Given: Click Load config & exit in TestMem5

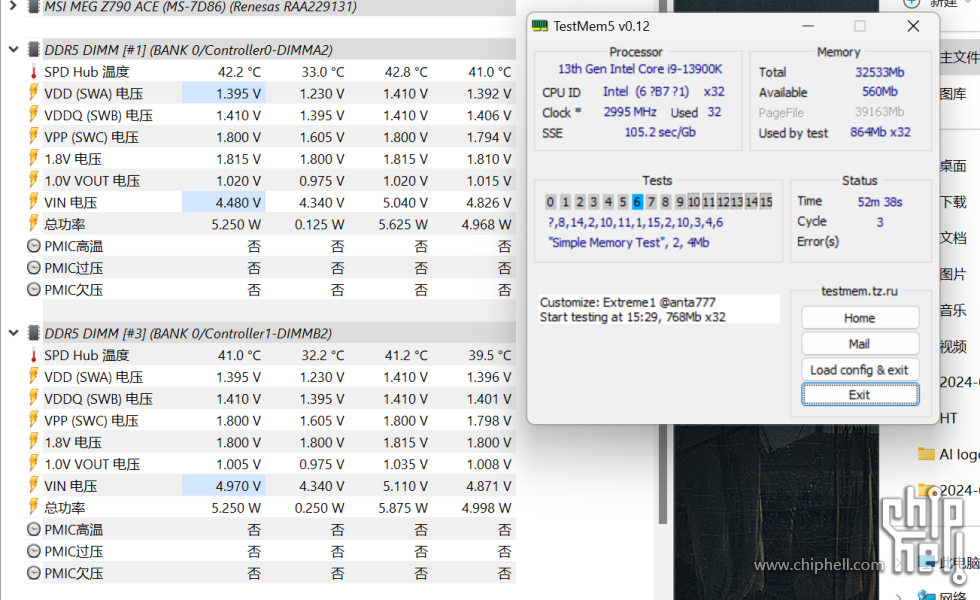Looking at the screenshot, I should coord(860,369).
